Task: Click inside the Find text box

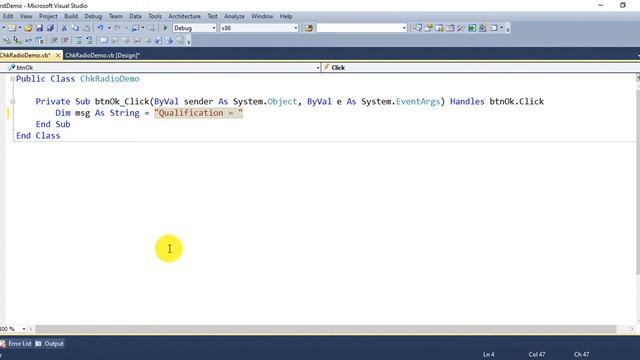Action: [359, 28]
